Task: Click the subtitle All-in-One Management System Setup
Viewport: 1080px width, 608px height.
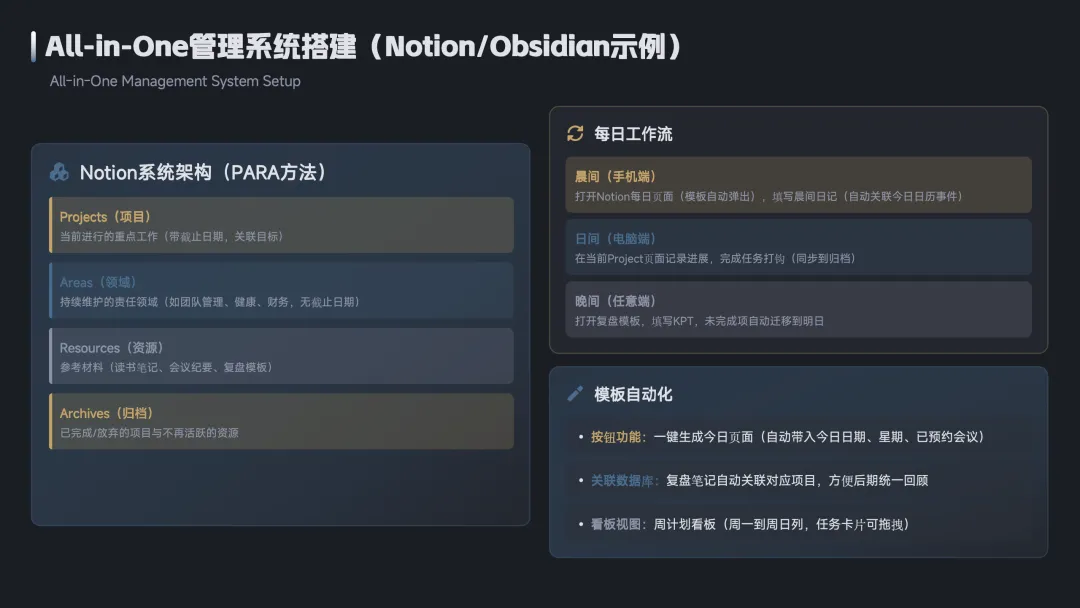Action: [x=175, y=81]
